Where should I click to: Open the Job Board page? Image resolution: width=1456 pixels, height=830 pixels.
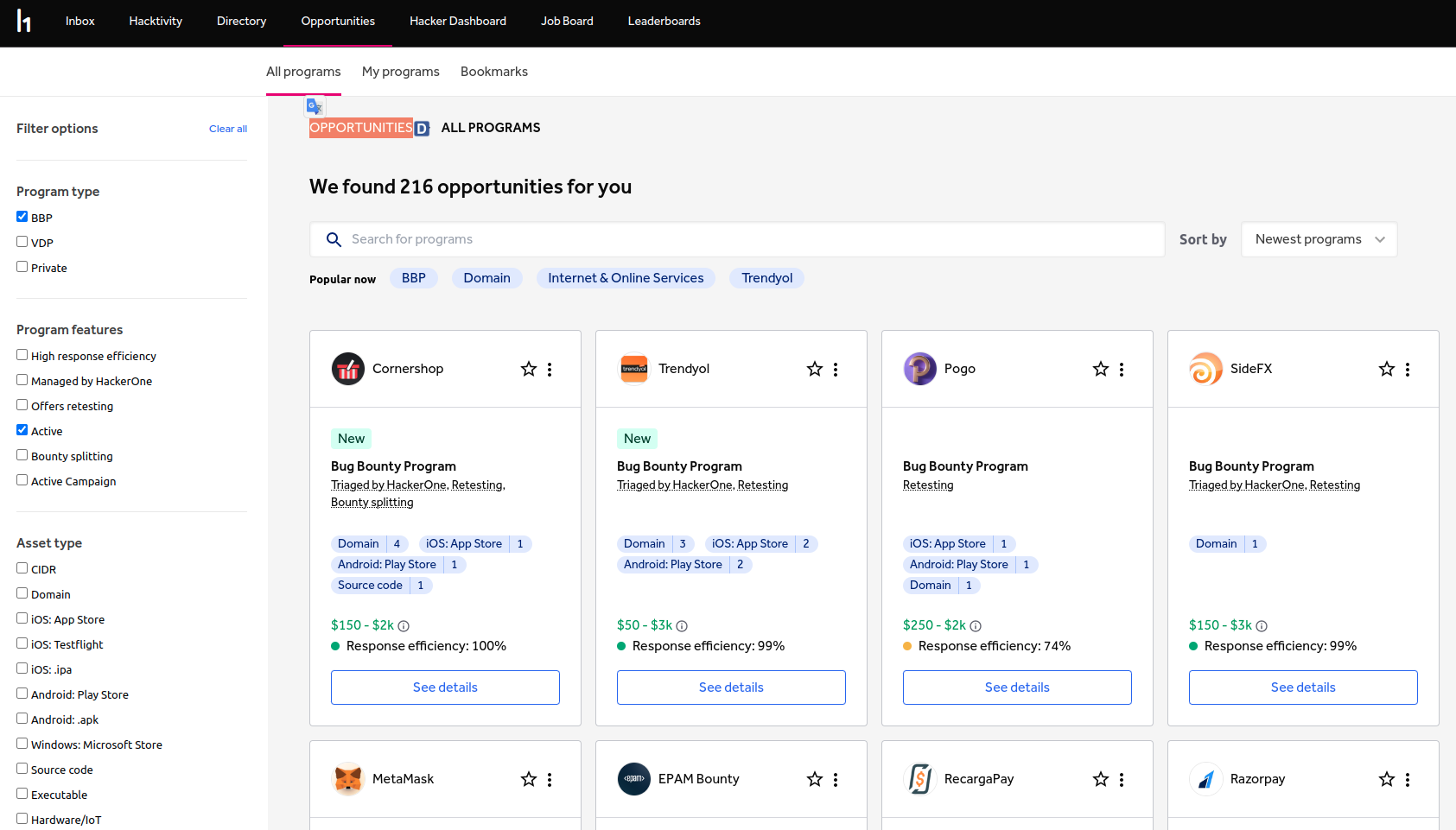pos(567,21)
